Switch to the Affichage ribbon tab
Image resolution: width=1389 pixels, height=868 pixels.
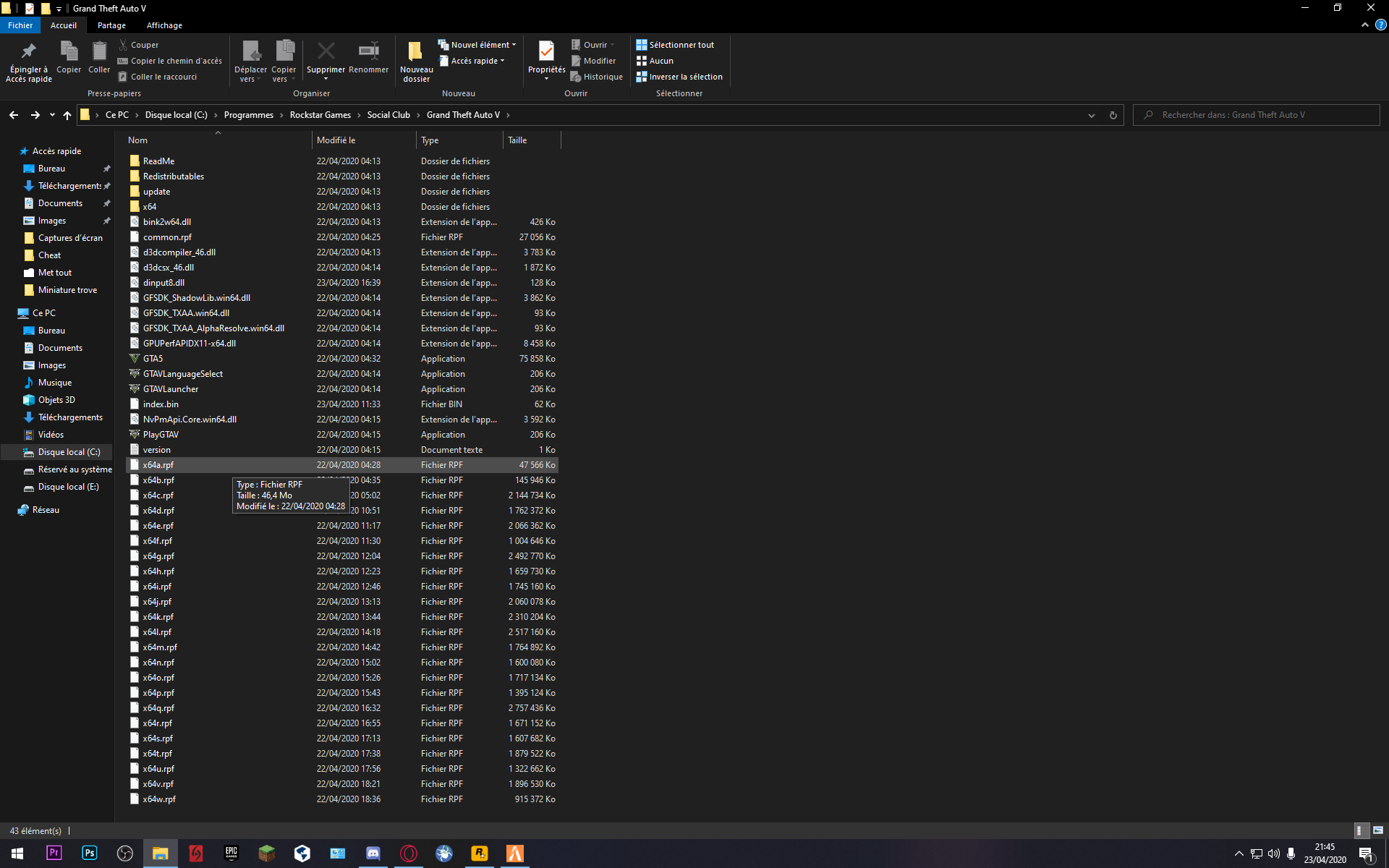164,25
